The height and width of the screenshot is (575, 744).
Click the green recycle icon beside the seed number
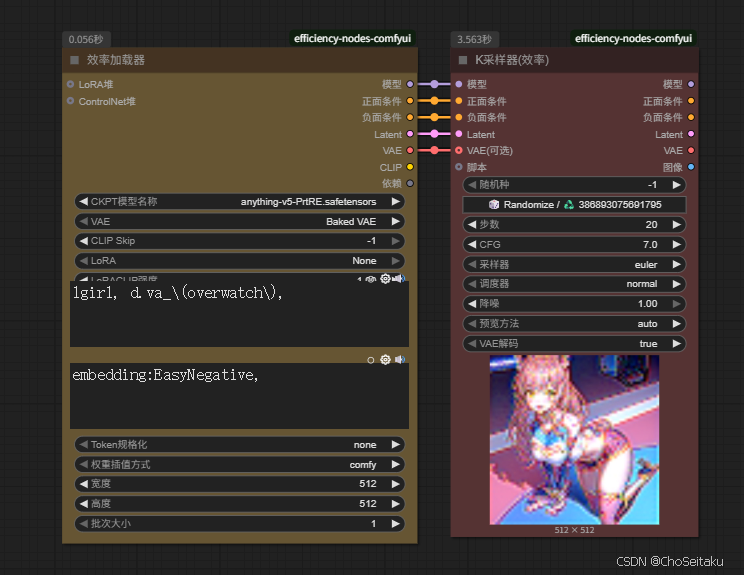tap(568, 204)
